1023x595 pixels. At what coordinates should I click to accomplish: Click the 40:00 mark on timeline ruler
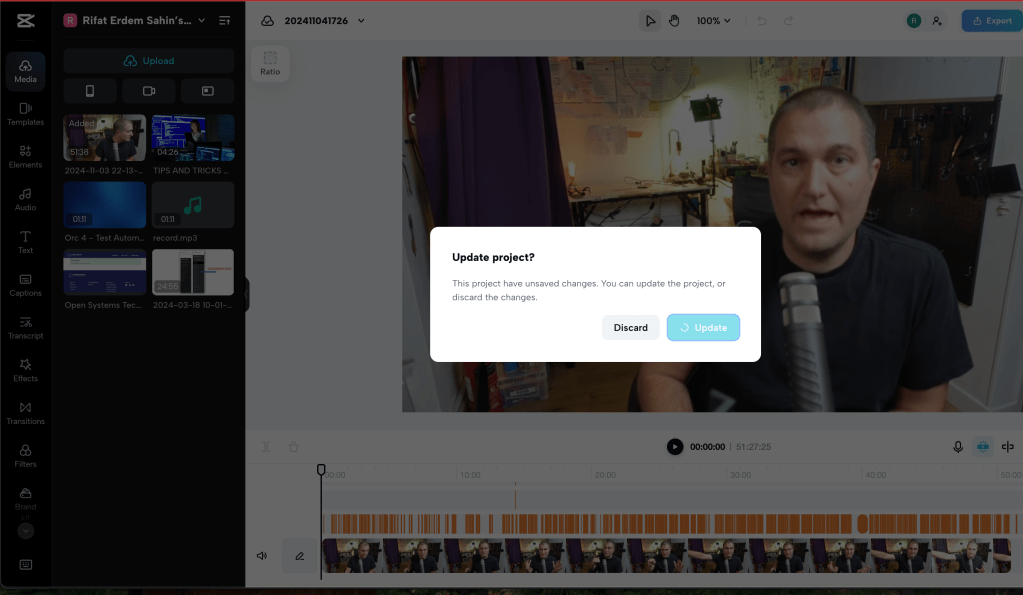(x=876, y=475)
